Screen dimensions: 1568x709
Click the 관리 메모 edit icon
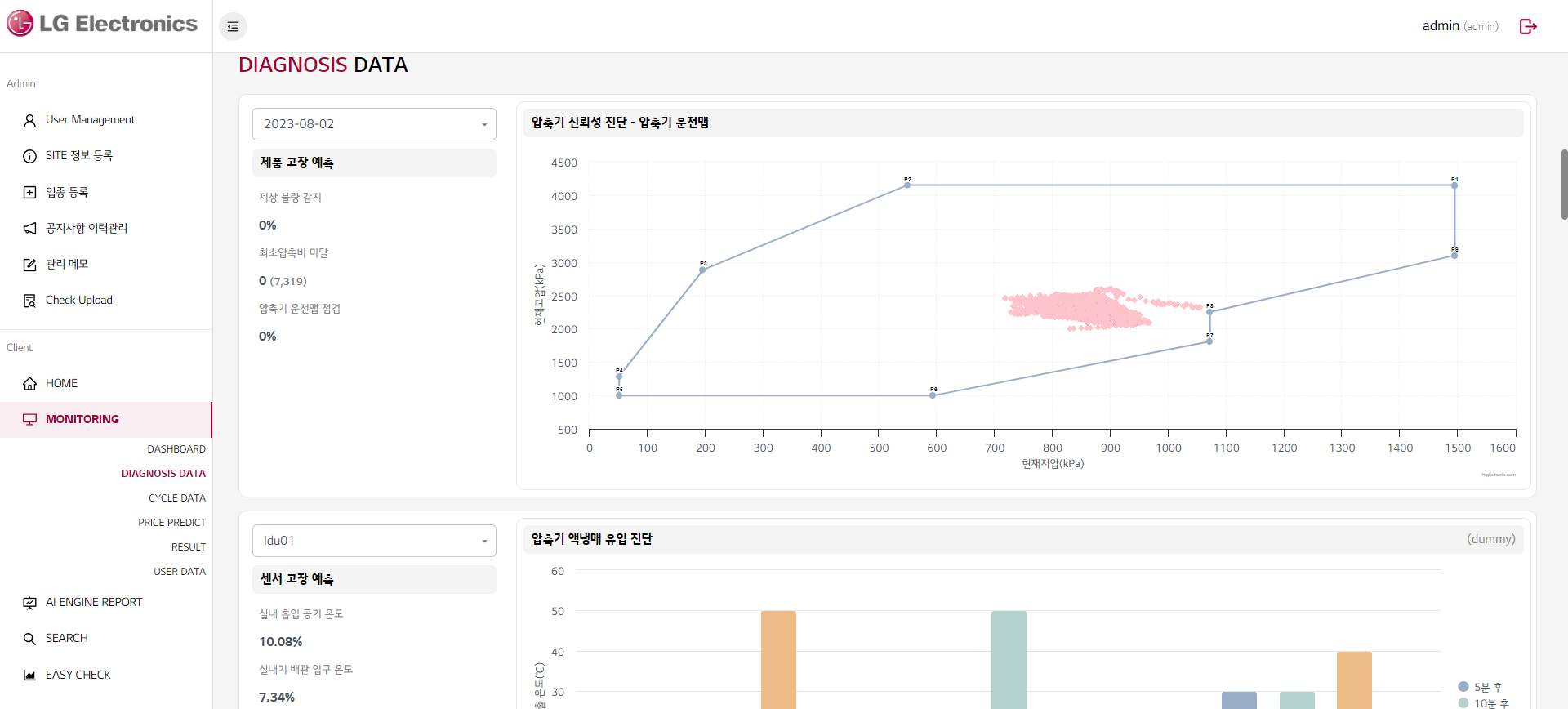(x=29, y=265)
